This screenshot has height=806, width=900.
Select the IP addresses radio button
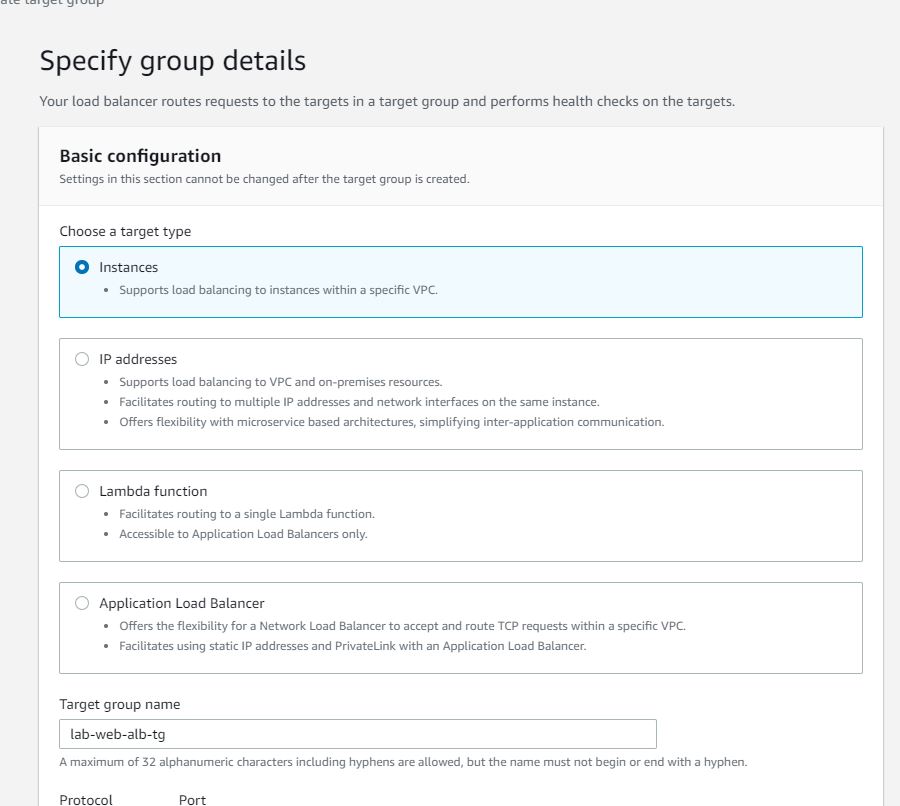[82, 360]
